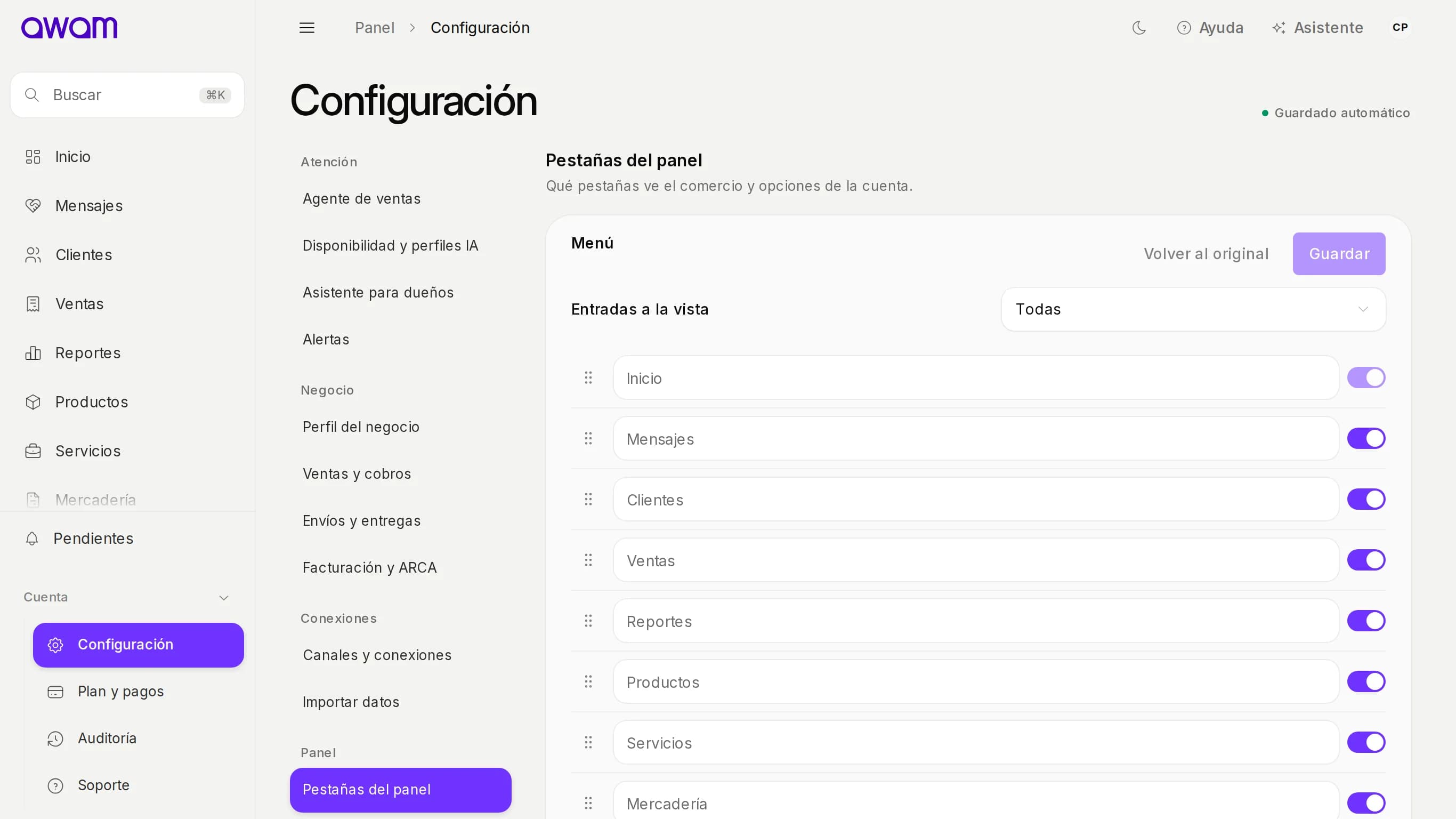The image size is (1456, 819).
Task: Open the CP user avatar
Action: point(1400,28)
